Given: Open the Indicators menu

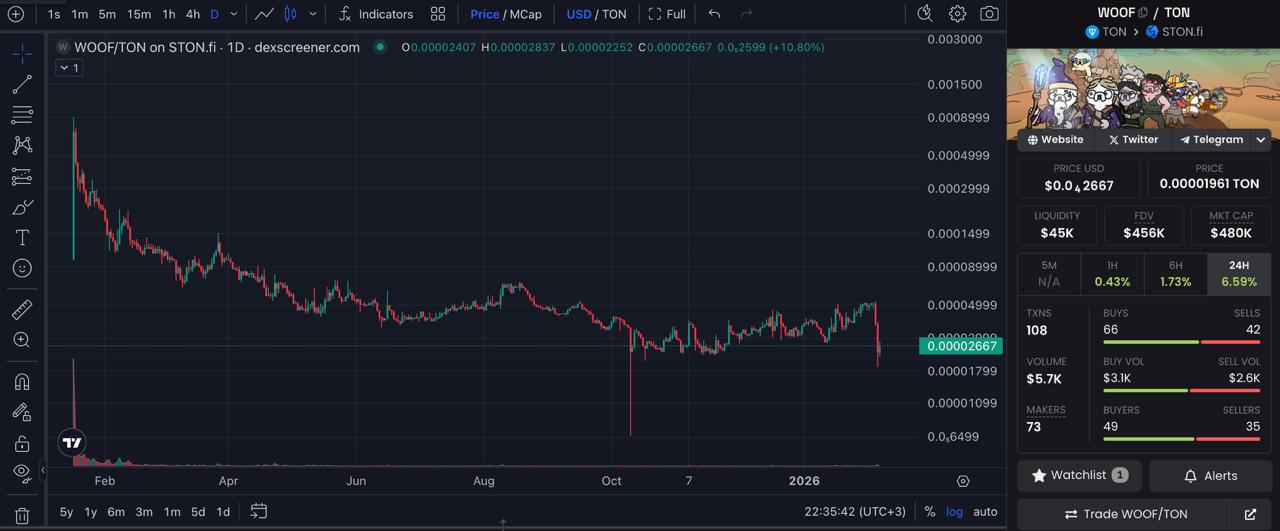Looking at the screenshot, I should [x=375, y=14].
